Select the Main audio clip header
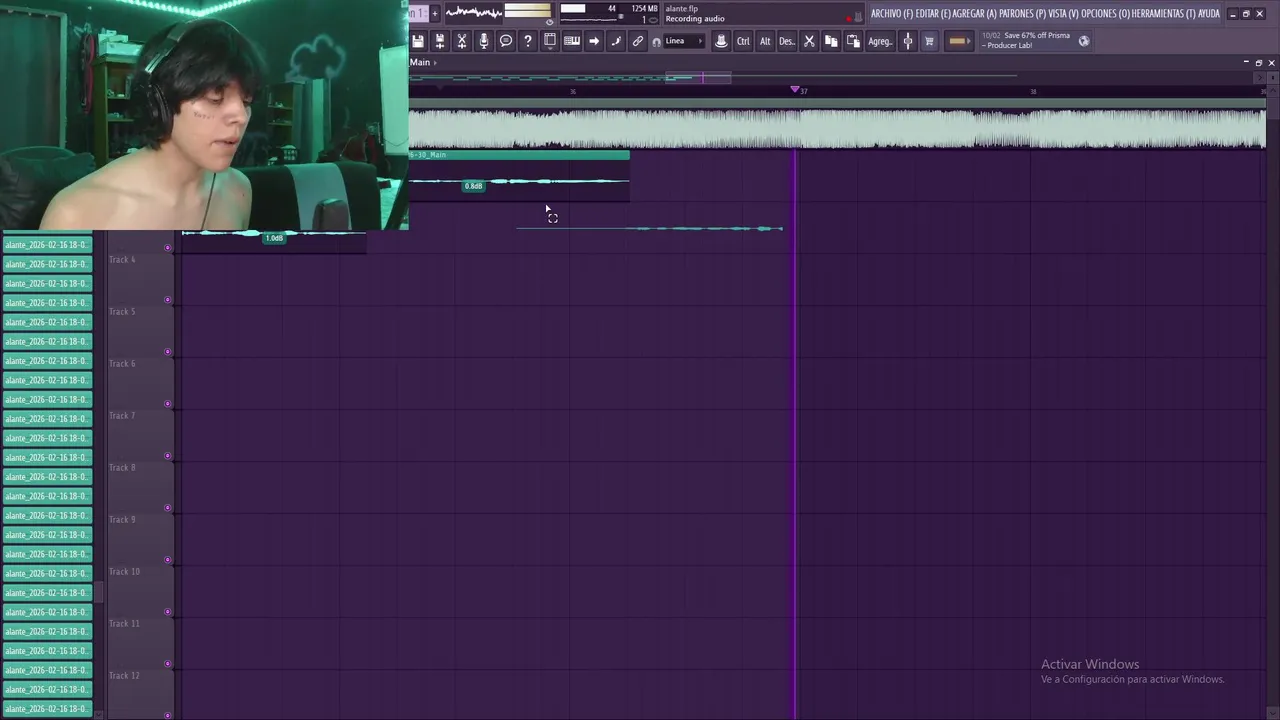 pyautogui.click(x=519, y=155)
